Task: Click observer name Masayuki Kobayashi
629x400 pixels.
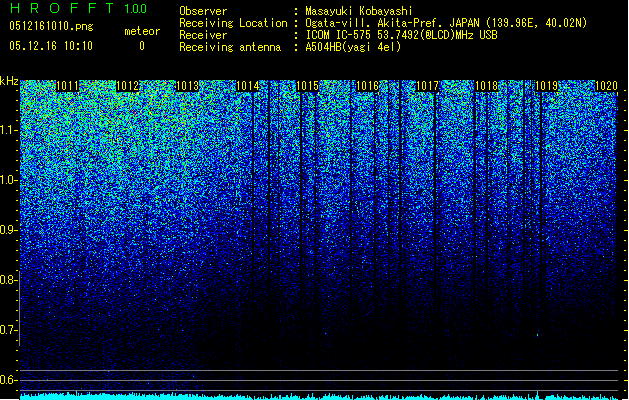Action: click(x=359, y=11)
